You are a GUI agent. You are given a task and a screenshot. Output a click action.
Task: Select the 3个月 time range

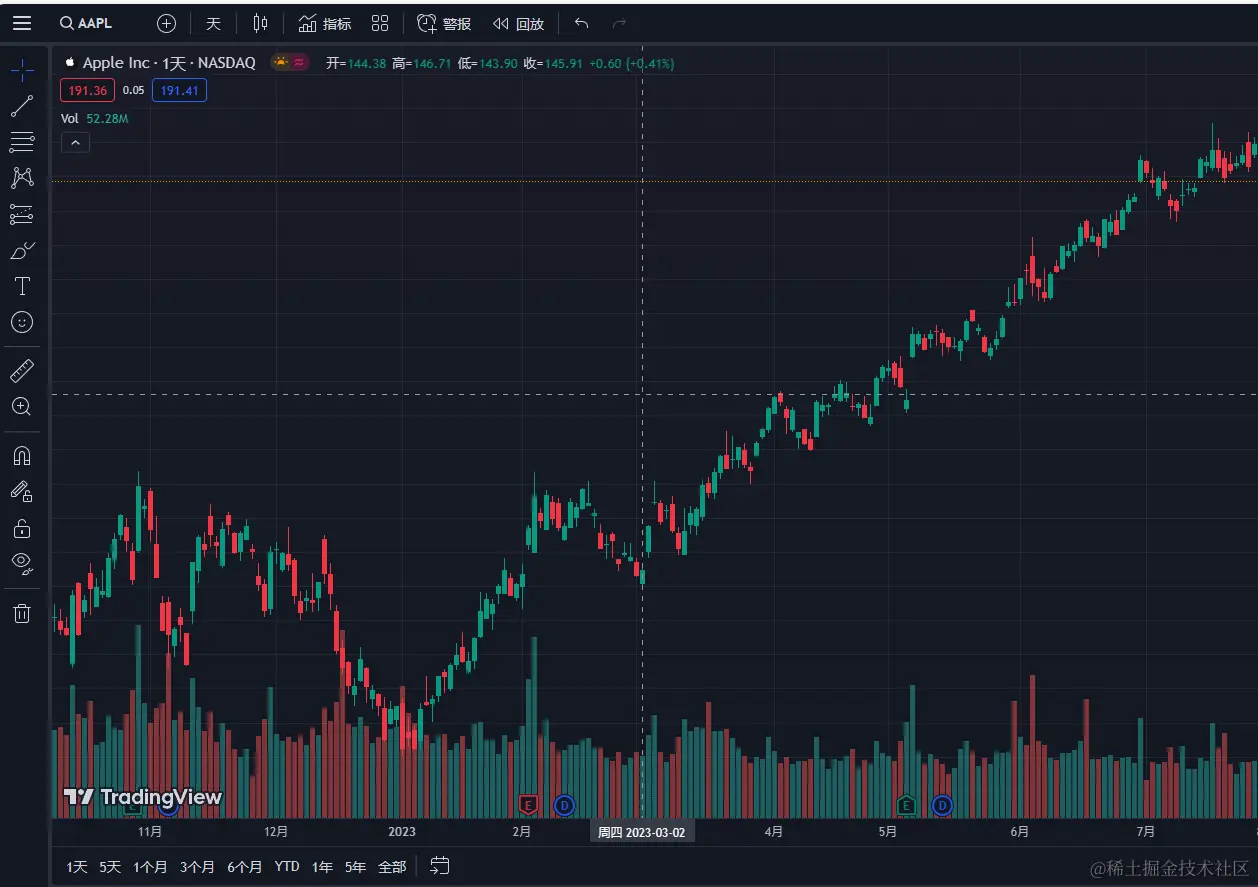pos(197,867)
